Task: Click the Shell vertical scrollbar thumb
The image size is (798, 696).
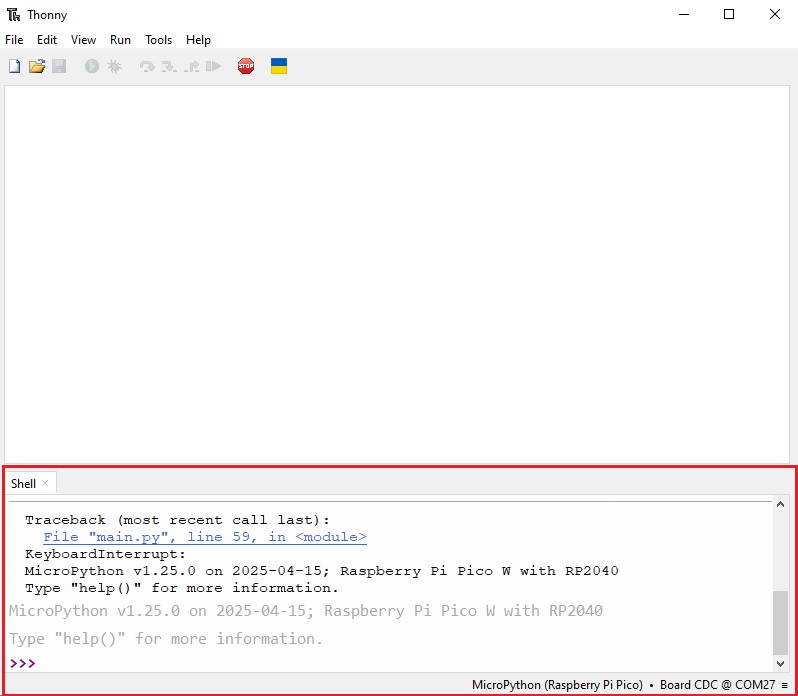Action: tap(780, 623)
